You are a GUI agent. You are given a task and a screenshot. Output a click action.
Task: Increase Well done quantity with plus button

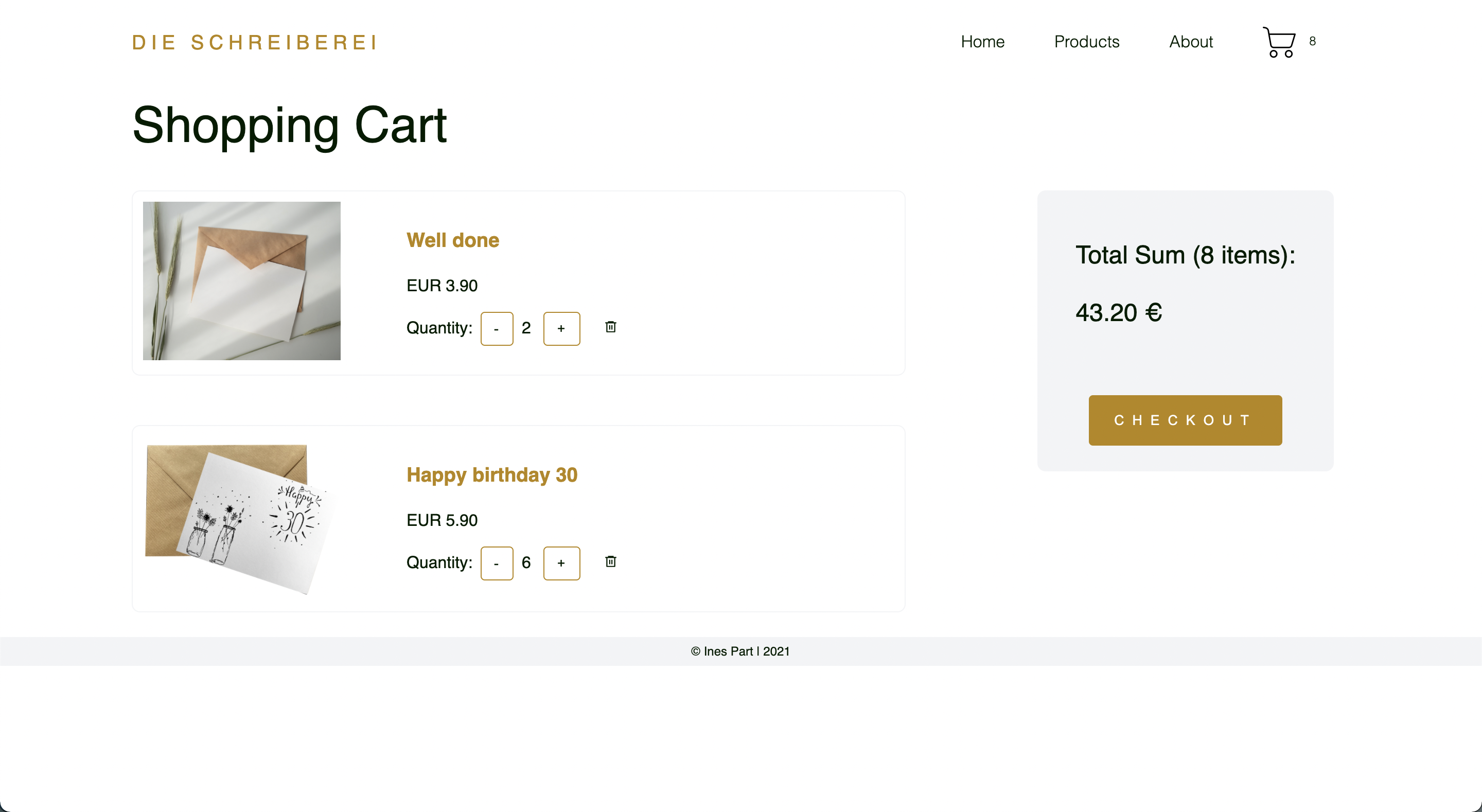(561, 329)
